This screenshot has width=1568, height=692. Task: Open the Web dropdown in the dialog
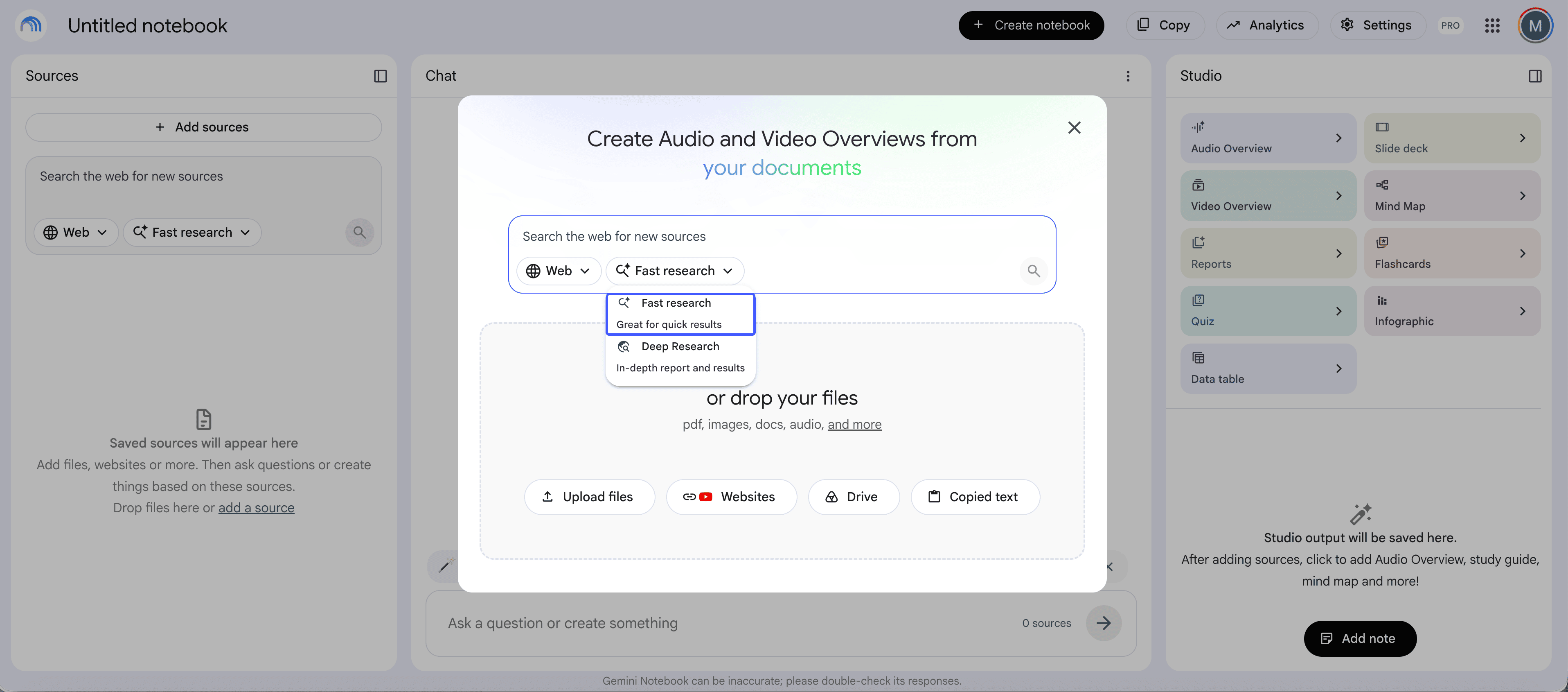tap(558, 271)
